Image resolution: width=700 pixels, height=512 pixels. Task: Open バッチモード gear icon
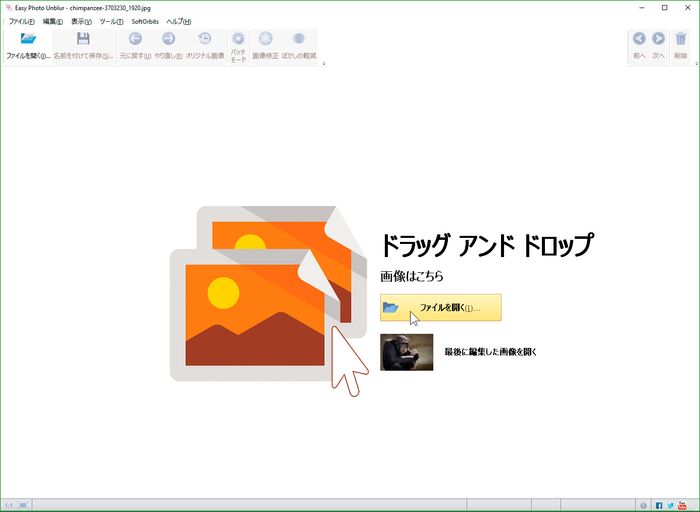[238, 40]
